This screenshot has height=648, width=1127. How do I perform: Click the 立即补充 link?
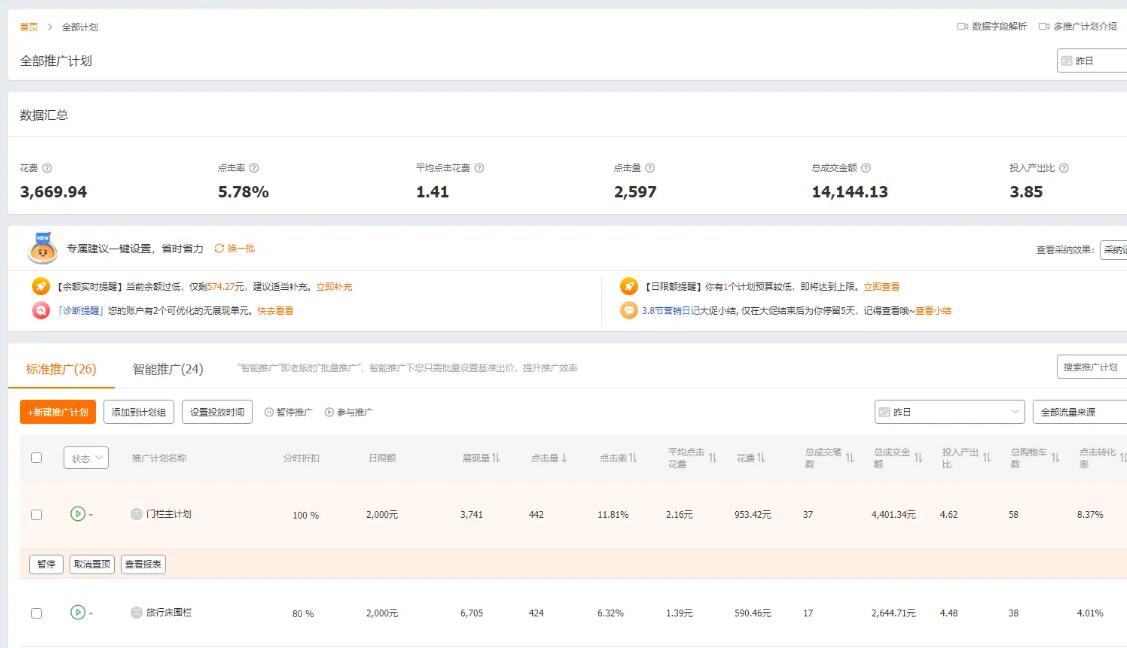[x=334, y=287]
